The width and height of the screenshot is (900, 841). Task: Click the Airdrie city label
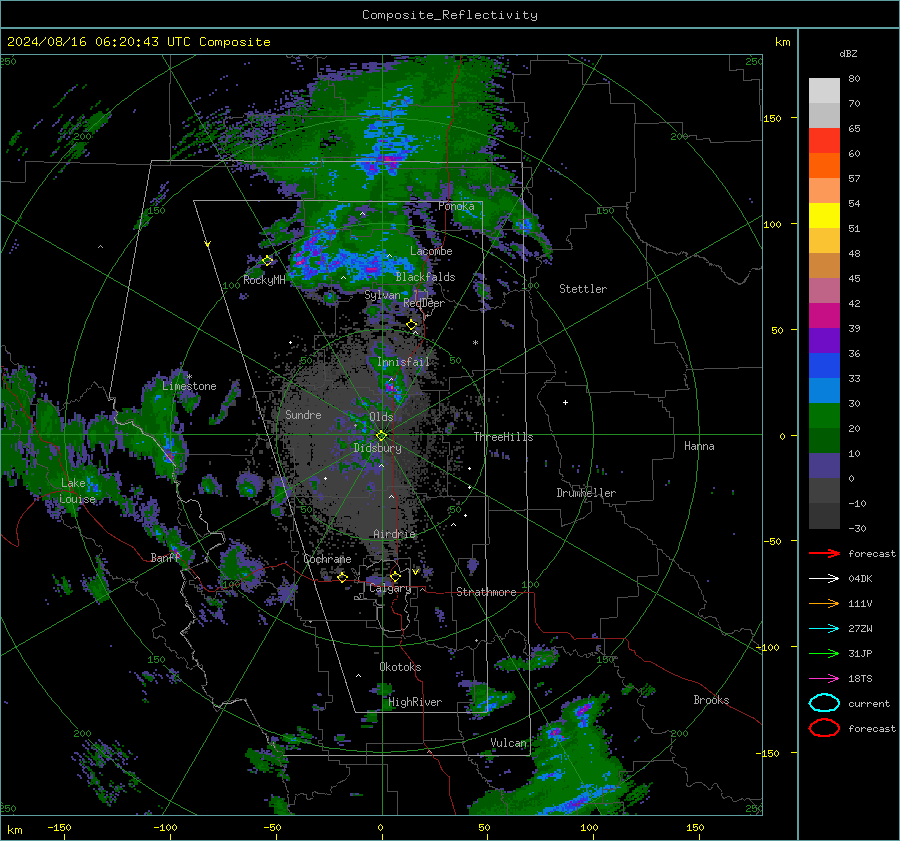coord(394,534)
